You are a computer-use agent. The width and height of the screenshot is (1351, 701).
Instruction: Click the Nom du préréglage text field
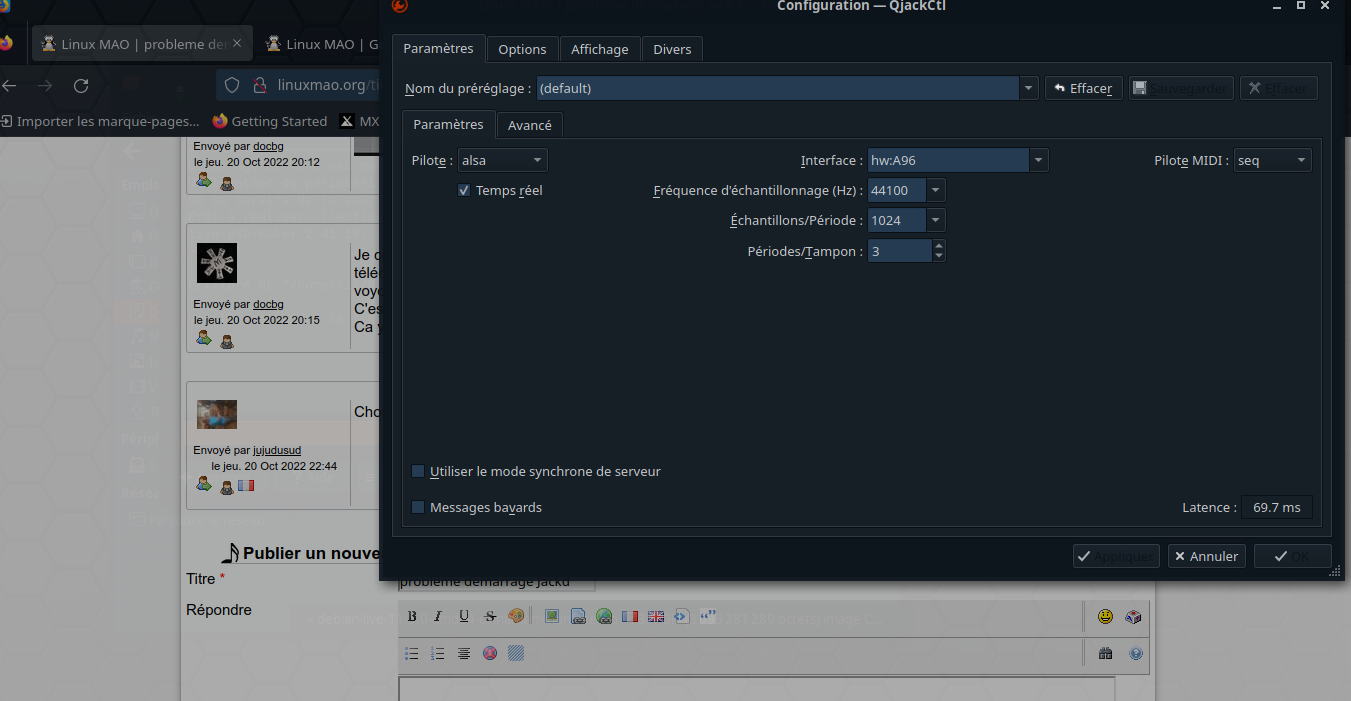(778, 88)
